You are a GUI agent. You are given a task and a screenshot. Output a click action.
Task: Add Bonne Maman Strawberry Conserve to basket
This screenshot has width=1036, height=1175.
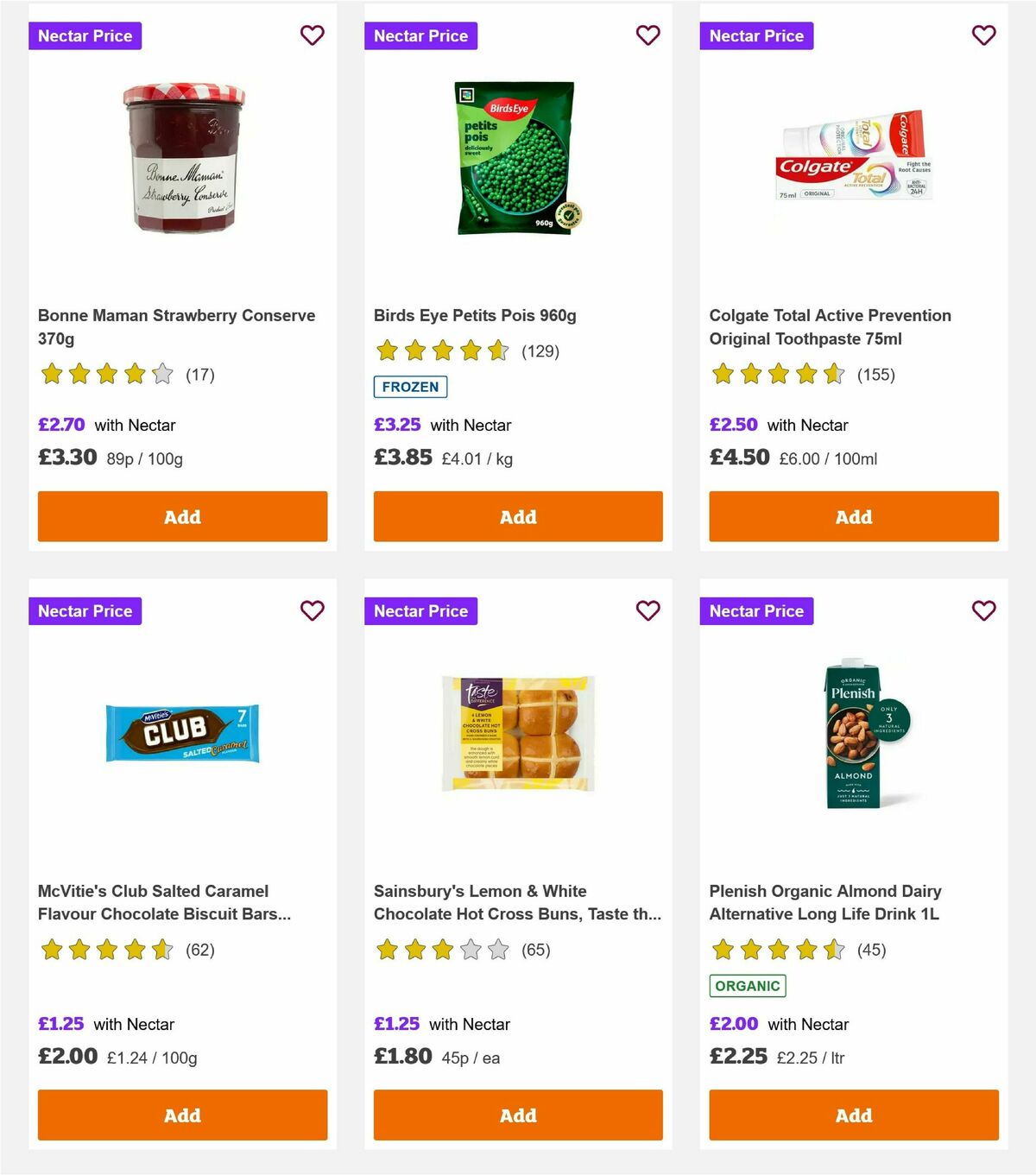click(x=182, y=516)
